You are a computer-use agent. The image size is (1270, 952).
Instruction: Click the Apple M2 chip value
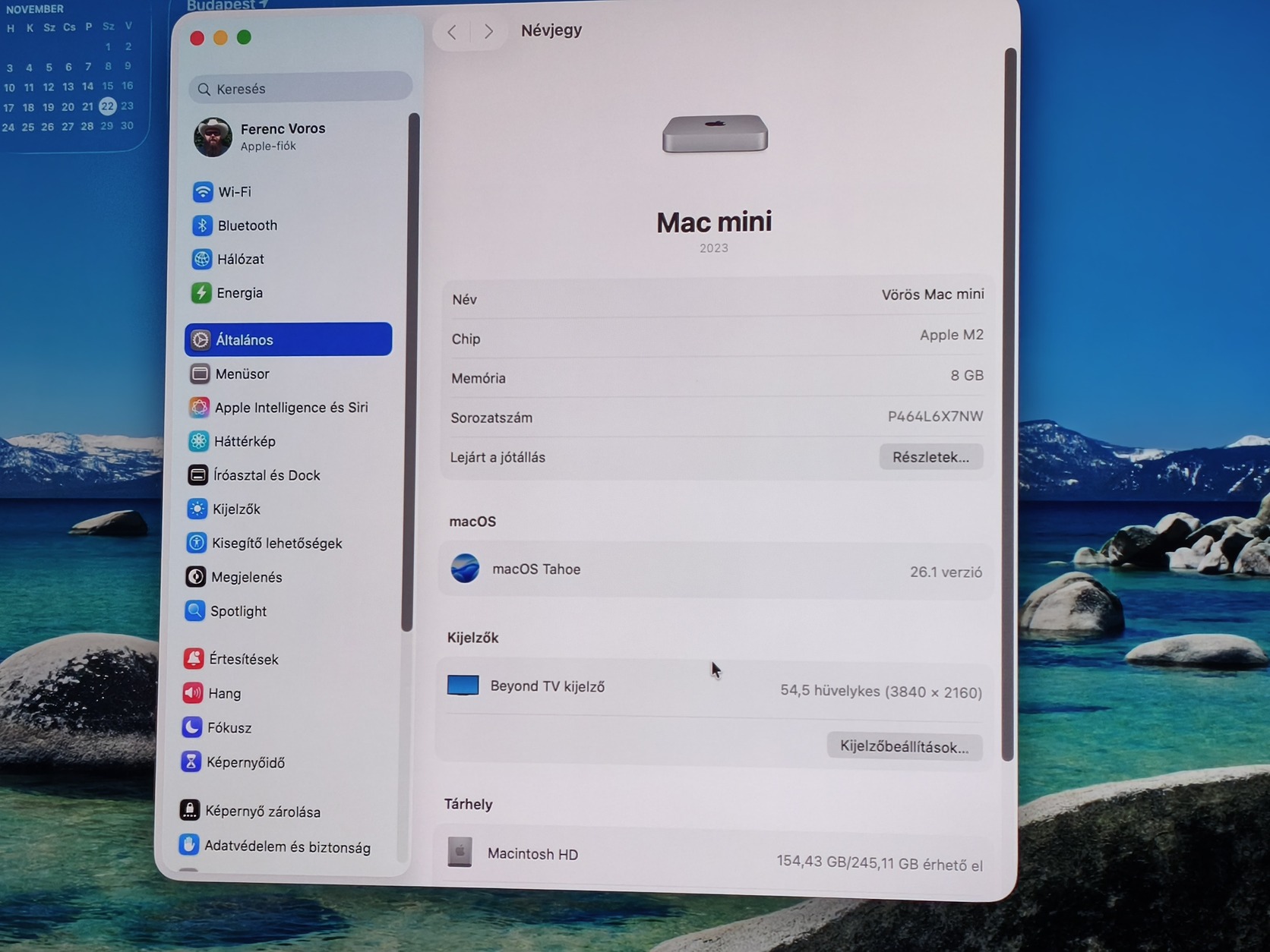click(x=952, y=335)
